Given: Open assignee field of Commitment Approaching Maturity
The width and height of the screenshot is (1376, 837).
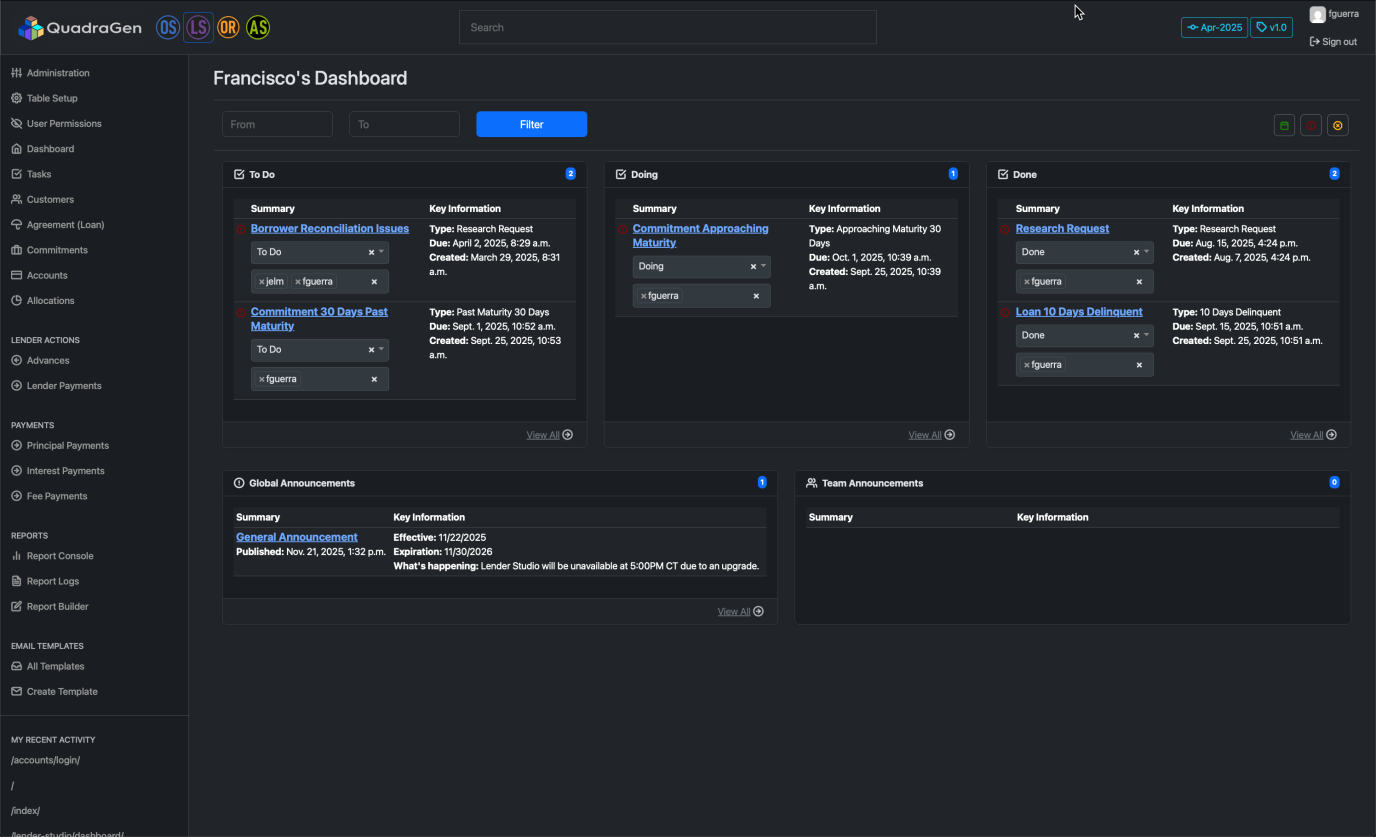Looking at the screenshot, I should (x=702, y=296).
